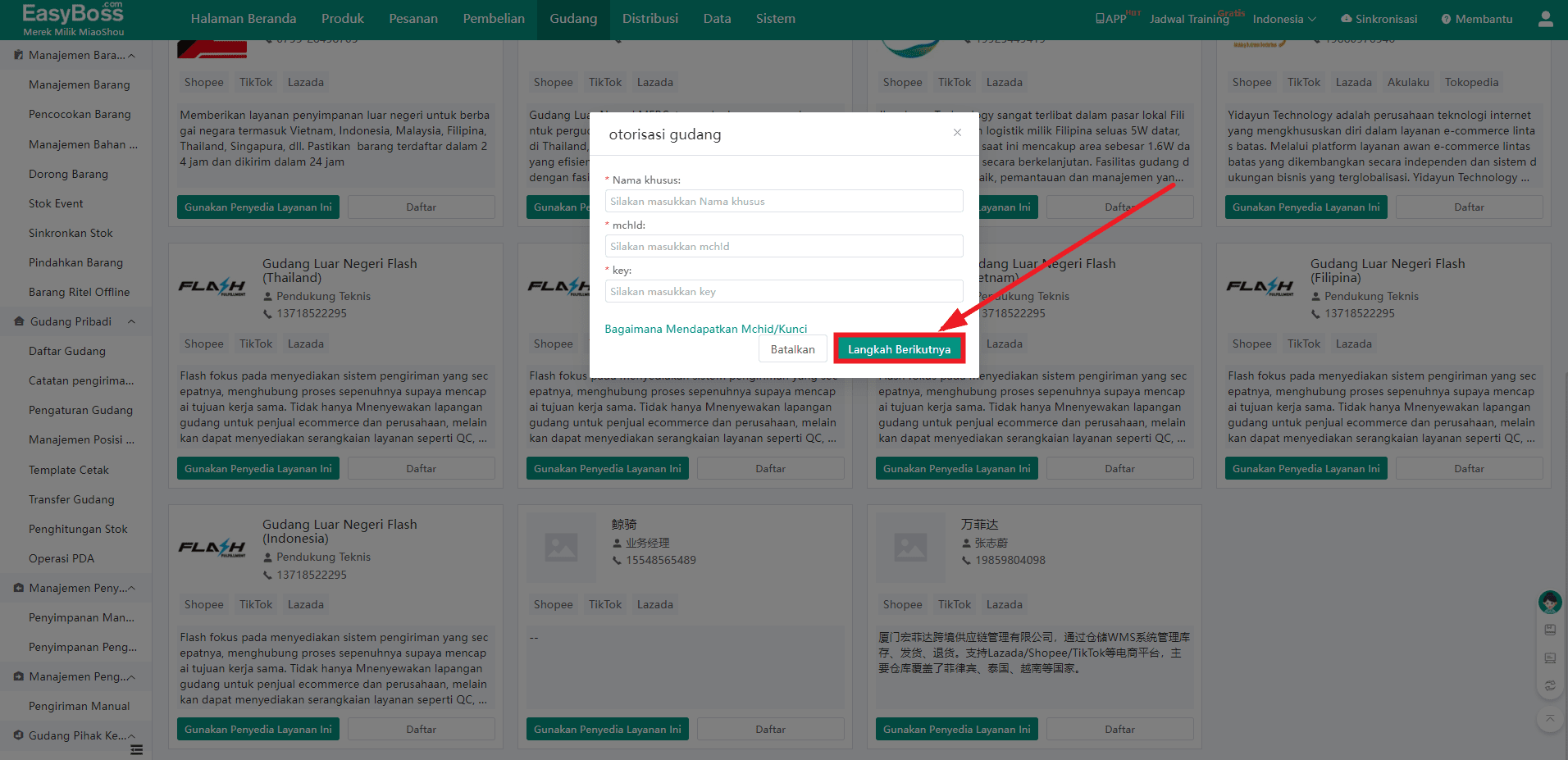Image resolution: width=1568 pixels, height=760 pixels.
Task: Open Barang Ritel Offline sidebar item
Action: coord(79,292)
